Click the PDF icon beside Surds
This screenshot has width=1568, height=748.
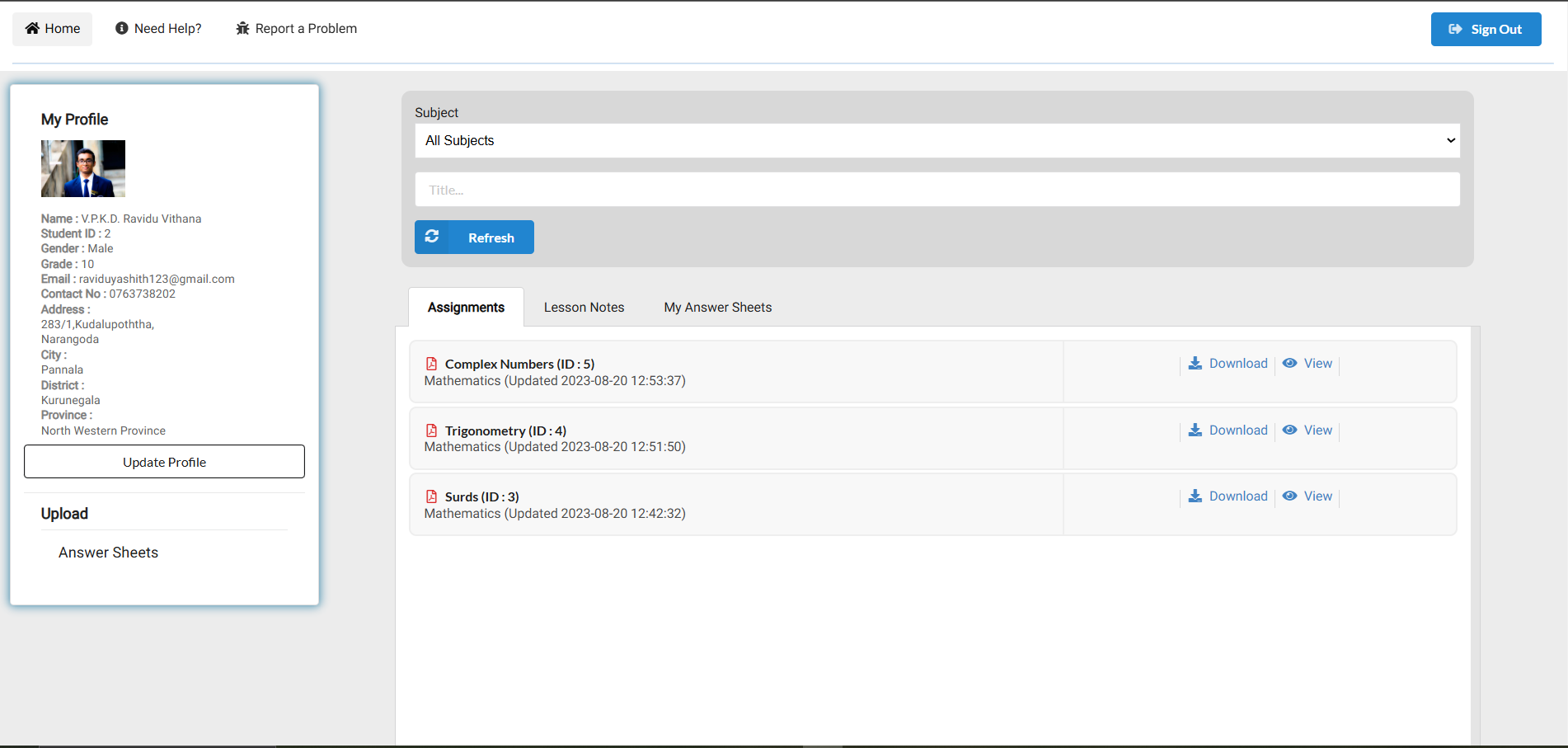431,496
